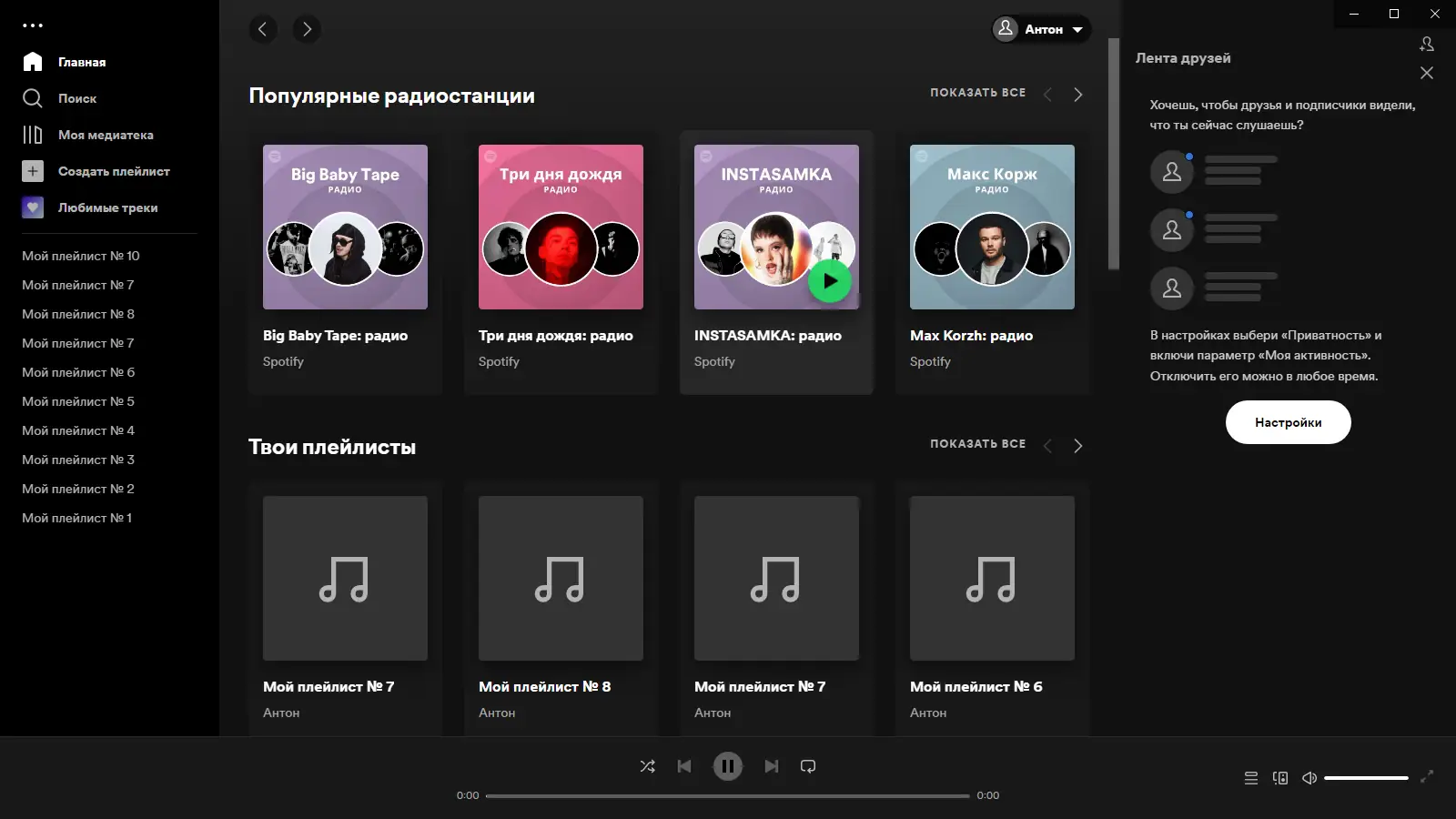This screenshot has height=819, width=1456.
Task: Play INSTASAMKA radio with green play button
Action: [830, 281]
